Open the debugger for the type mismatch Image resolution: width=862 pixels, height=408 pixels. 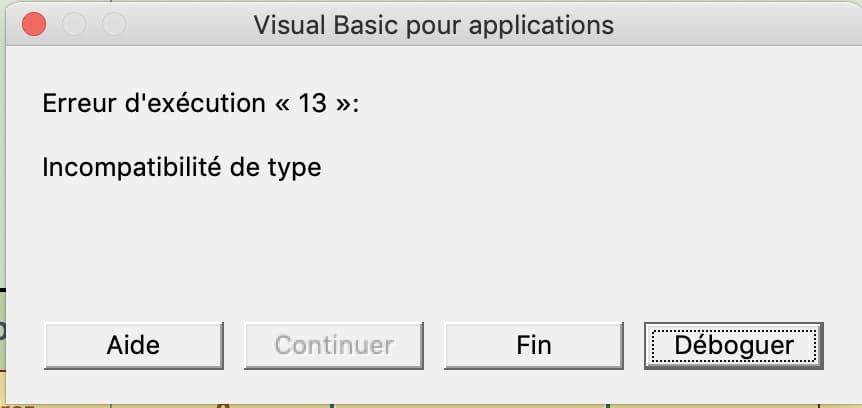[734, 345]
